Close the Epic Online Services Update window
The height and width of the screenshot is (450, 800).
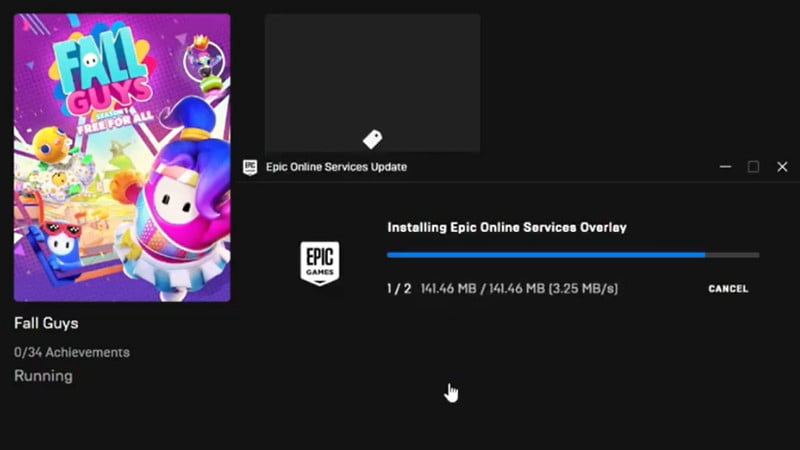pyautogui.click(x=782, y=167)
